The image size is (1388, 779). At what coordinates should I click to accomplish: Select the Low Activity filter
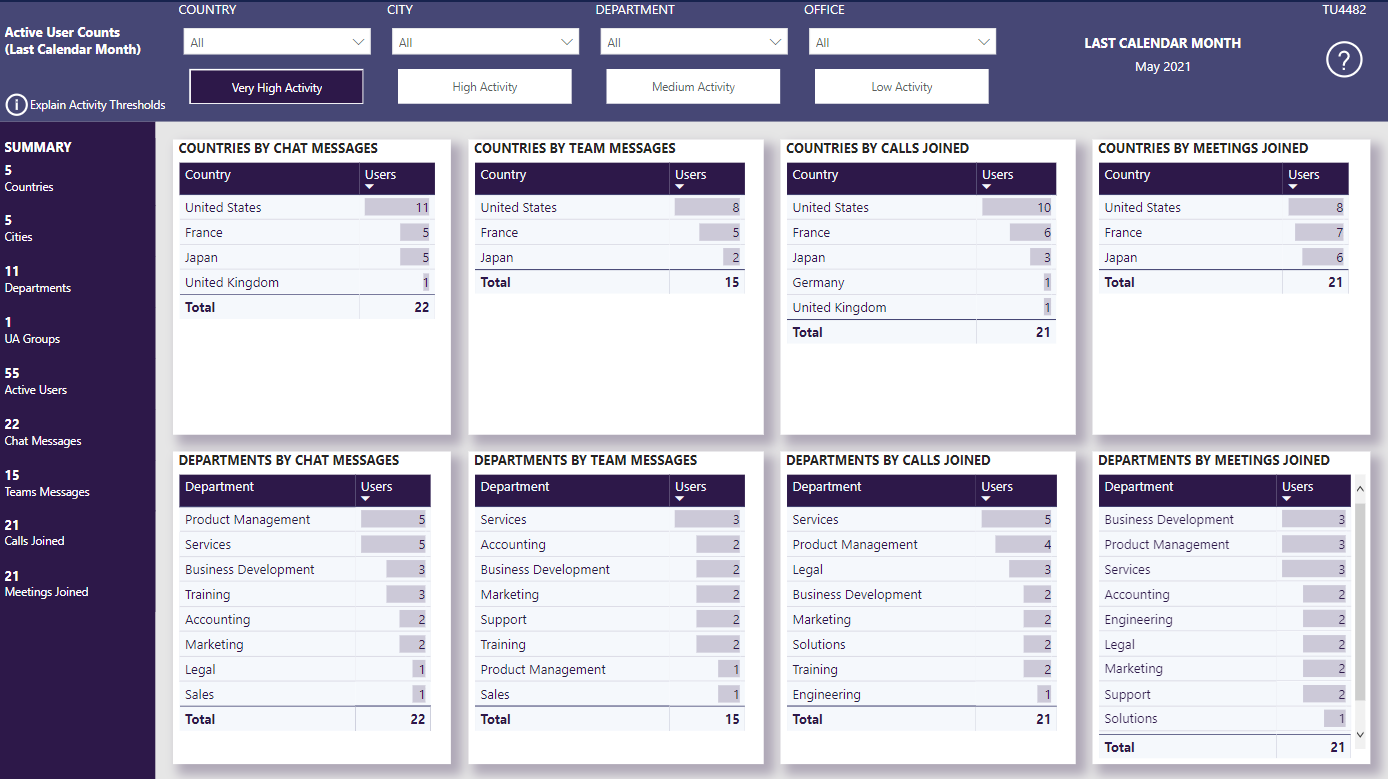tap(902, 87)
